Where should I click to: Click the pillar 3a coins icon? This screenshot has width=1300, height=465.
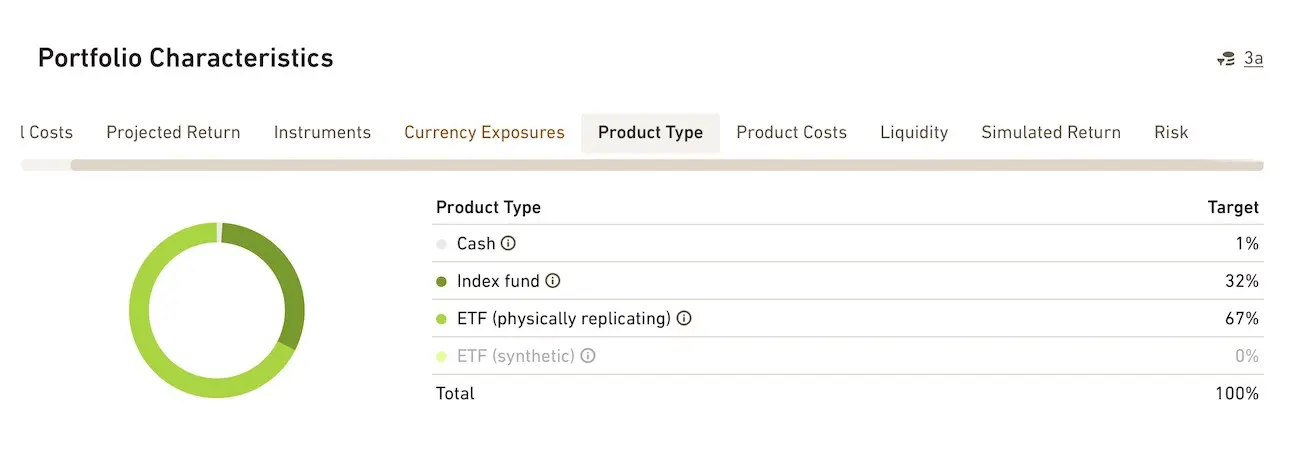(x=1226, y=59)
